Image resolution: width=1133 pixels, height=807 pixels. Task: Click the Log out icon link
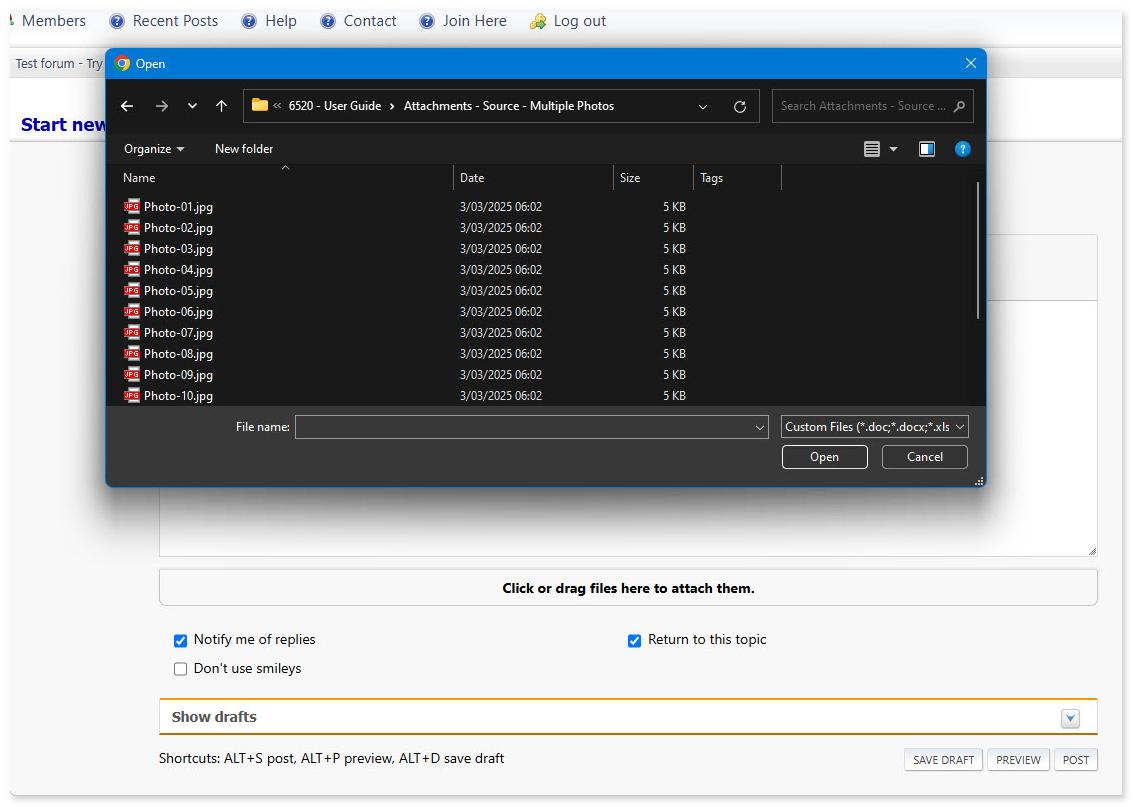coord(538,21)
